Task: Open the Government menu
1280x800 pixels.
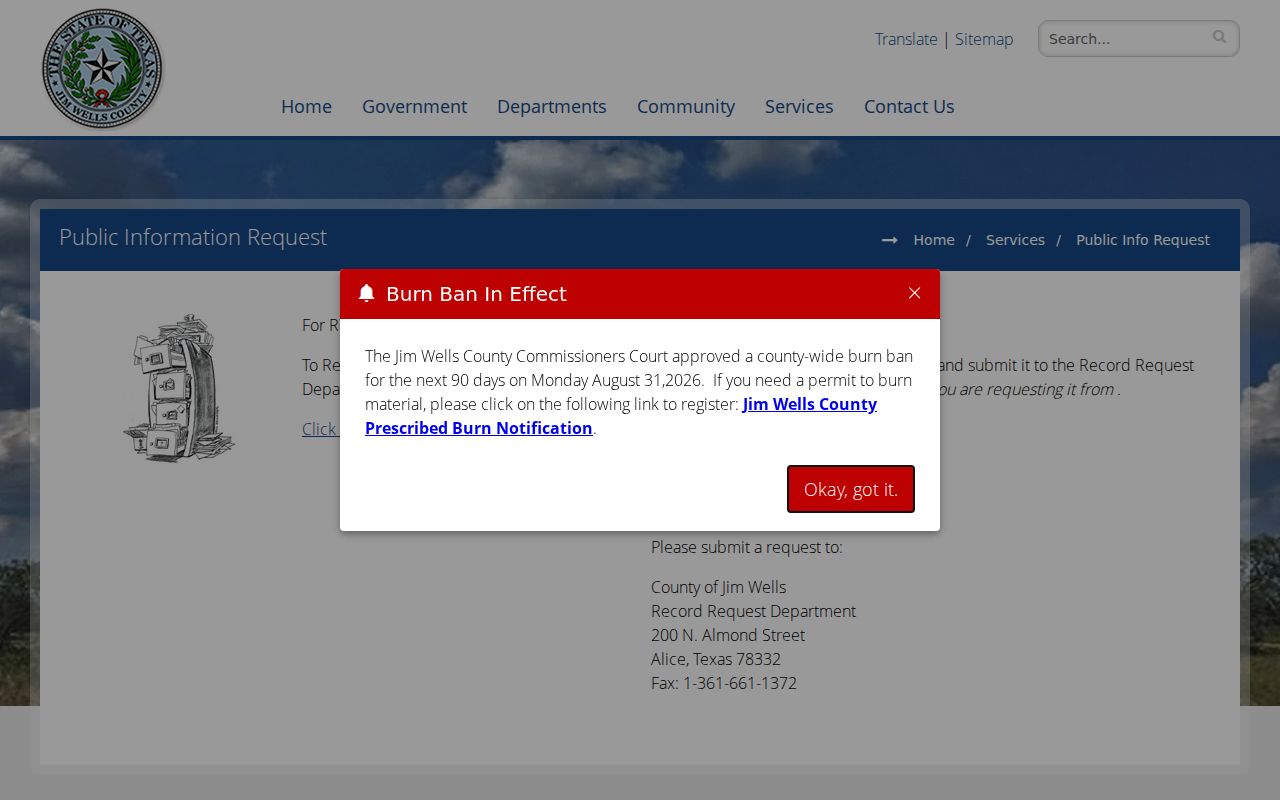Action: (x=414, y=106)
